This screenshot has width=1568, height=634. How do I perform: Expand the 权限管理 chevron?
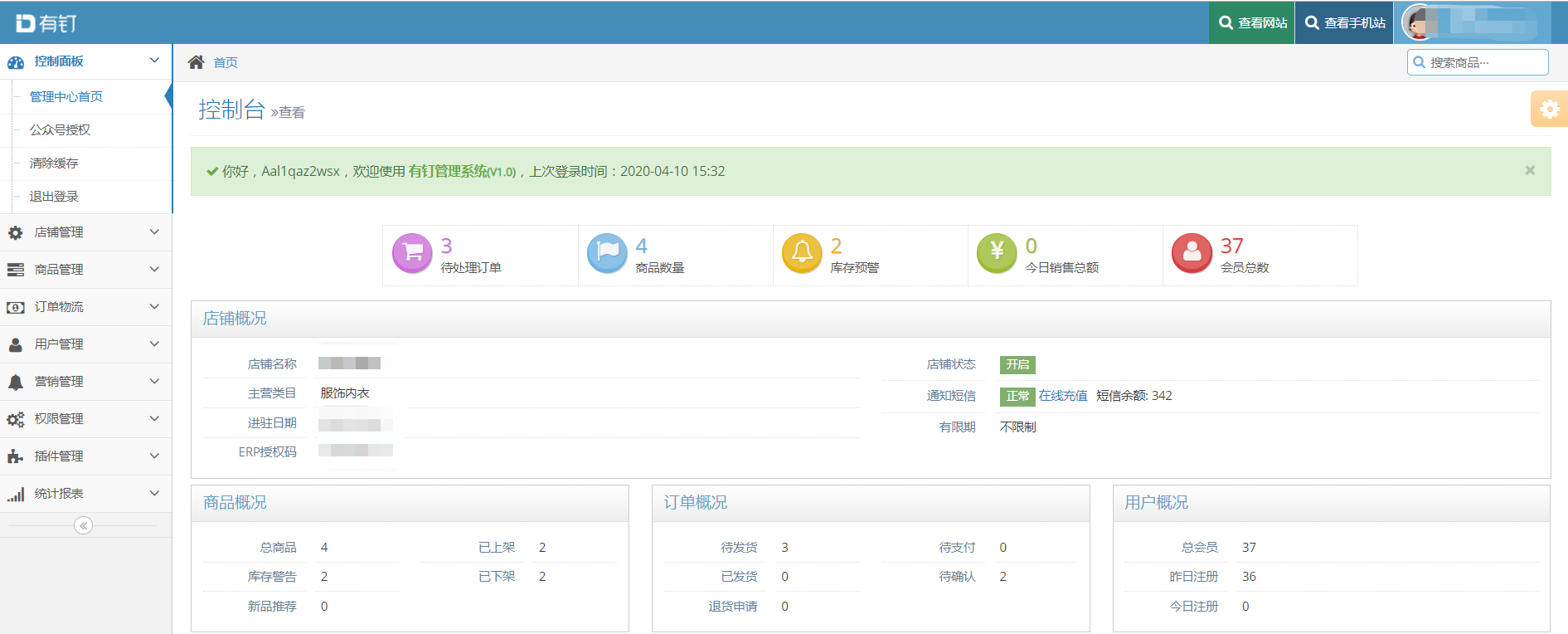(x=154, y=418)
